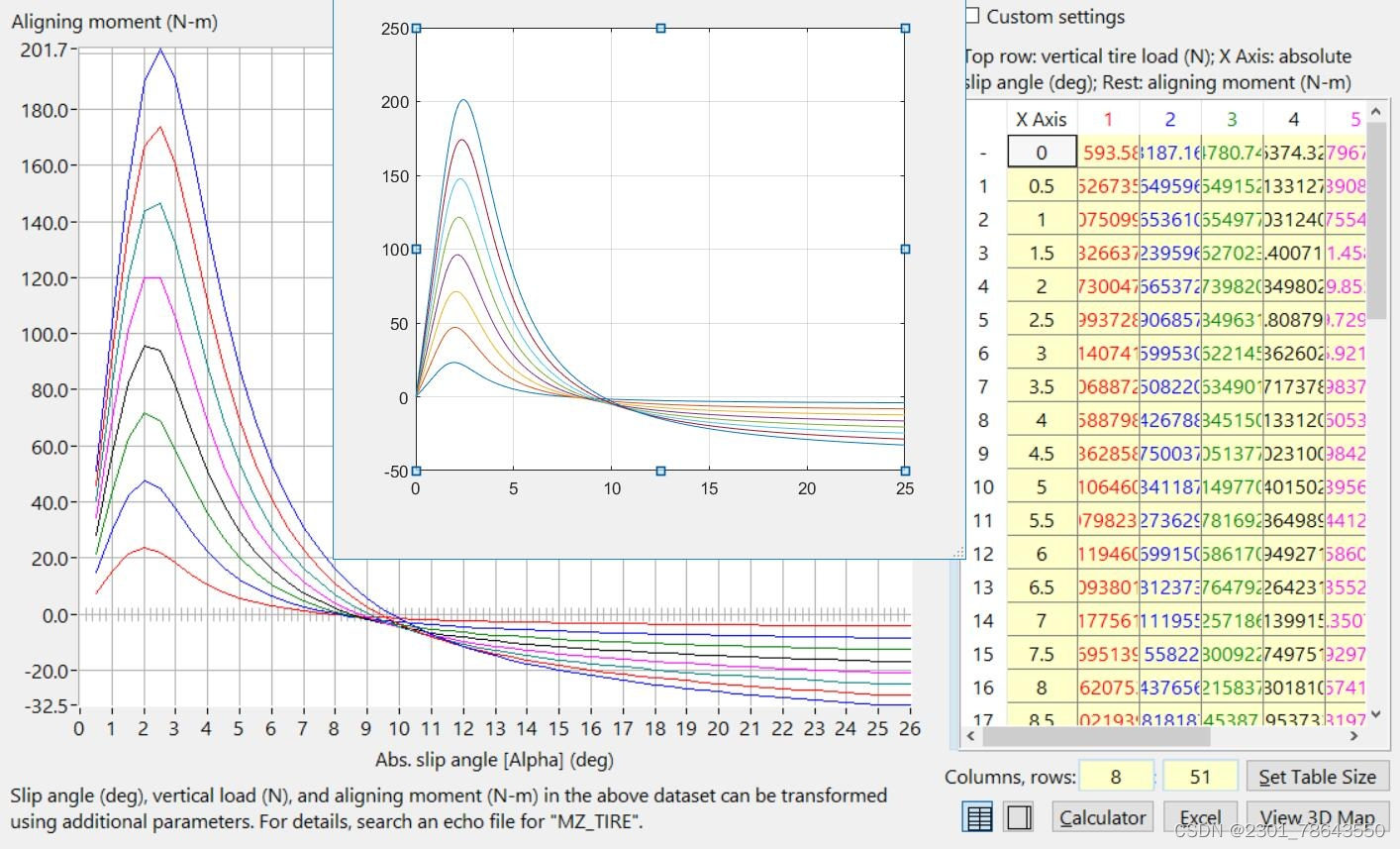1400x849 pixels.
Task: Select the green column 3 header
Action: [x=1232, y=119]
